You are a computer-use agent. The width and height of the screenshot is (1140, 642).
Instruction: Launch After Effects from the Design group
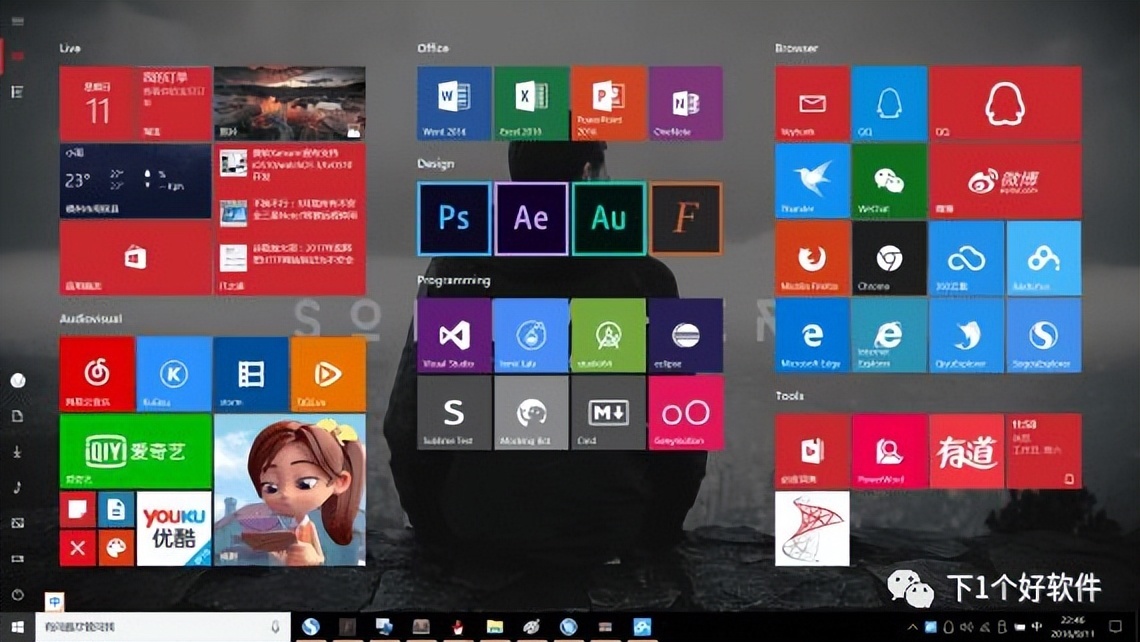[531, 218]
